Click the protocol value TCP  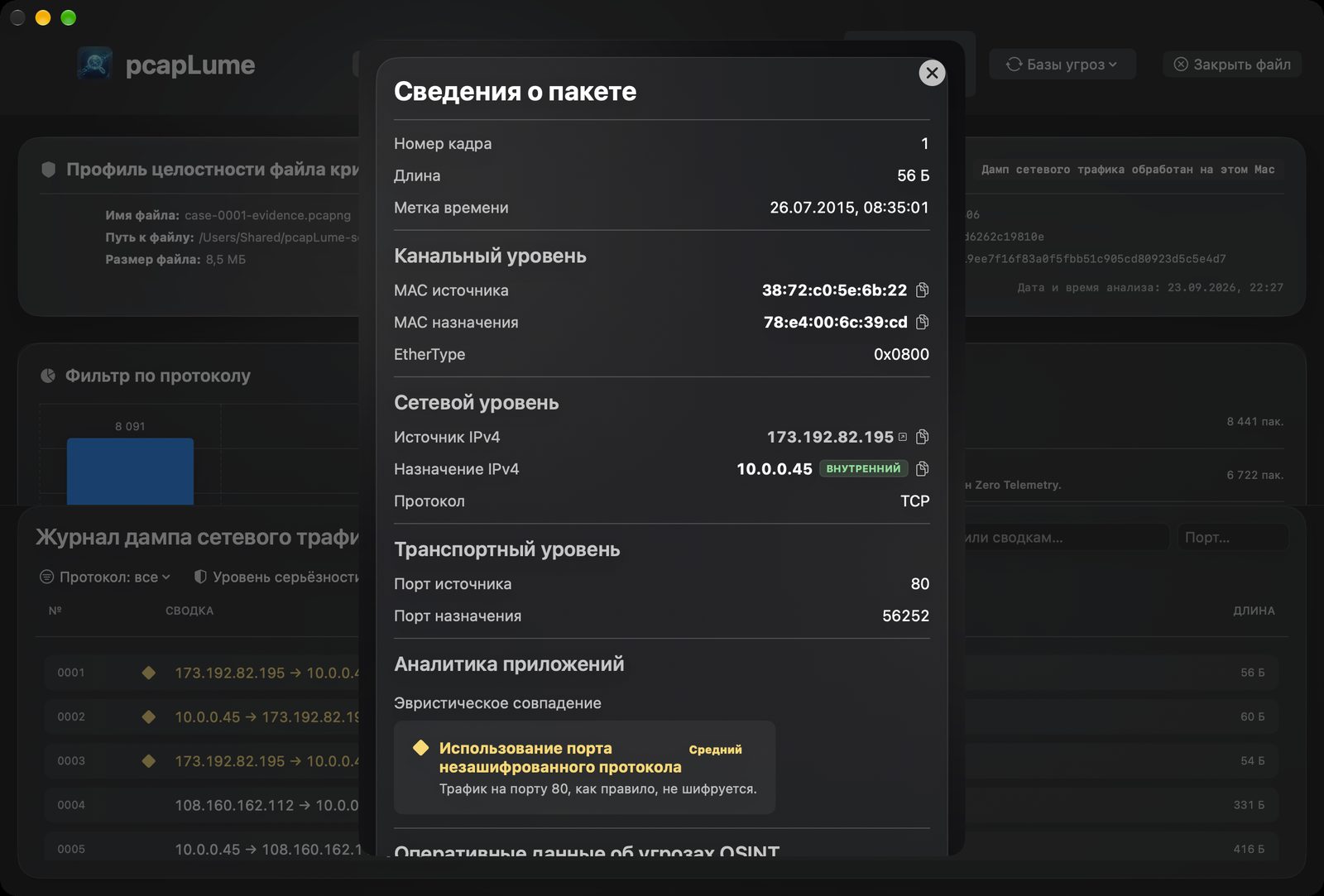[x=914, y=501]
